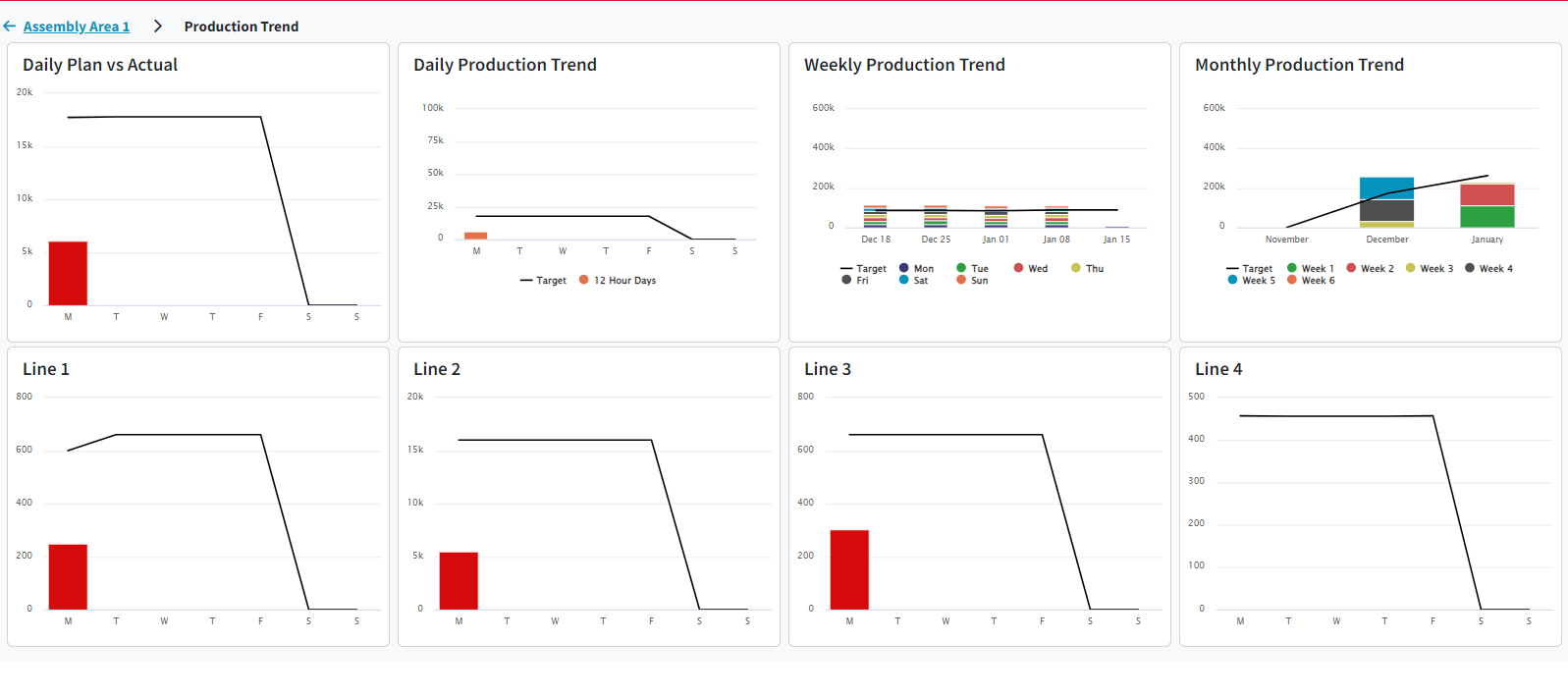Open the Assembly Area 1 breadcrumb link

[x=77, y=27]
